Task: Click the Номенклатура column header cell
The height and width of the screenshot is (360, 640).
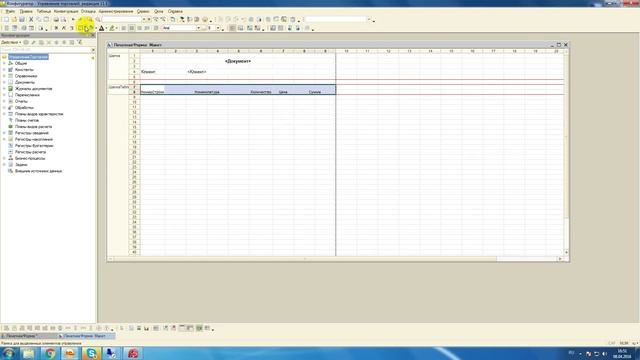Action: pyautogui.click(x=207, y=92)
